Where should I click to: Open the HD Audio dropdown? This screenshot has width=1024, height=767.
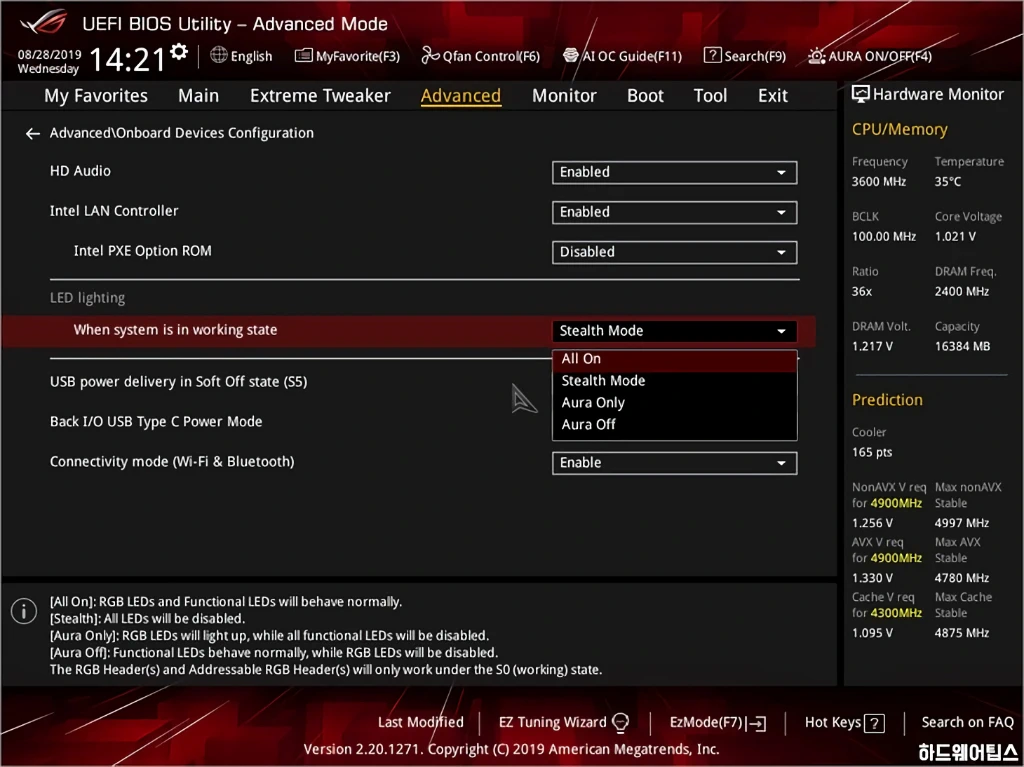675,172
